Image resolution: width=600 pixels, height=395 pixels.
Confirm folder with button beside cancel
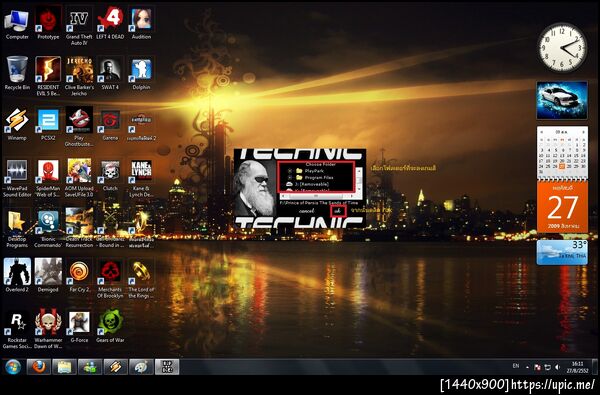(338, 211)
